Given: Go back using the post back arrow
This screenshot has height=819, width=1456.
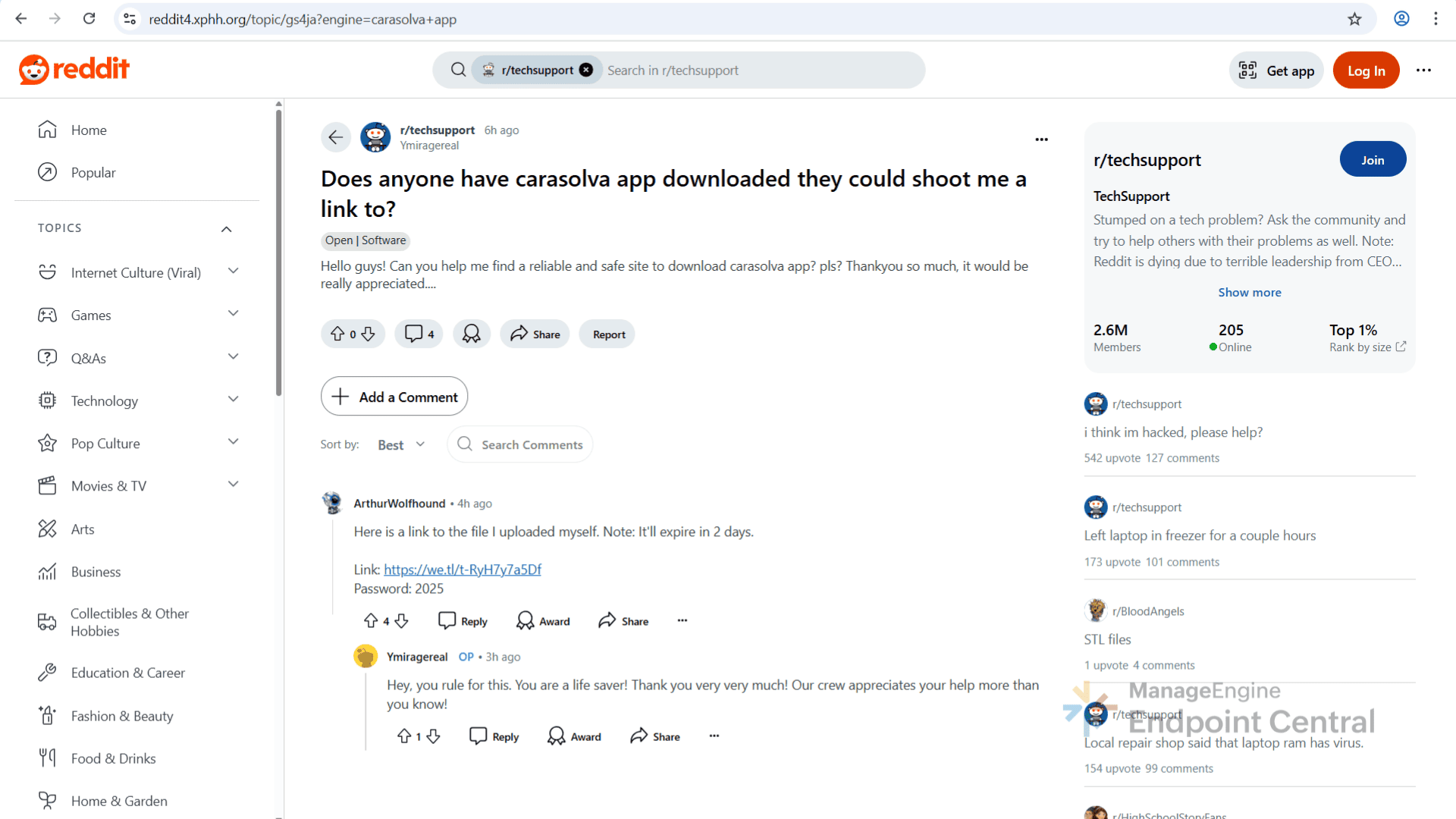Looking at the screenshot, I should point(335,137).
